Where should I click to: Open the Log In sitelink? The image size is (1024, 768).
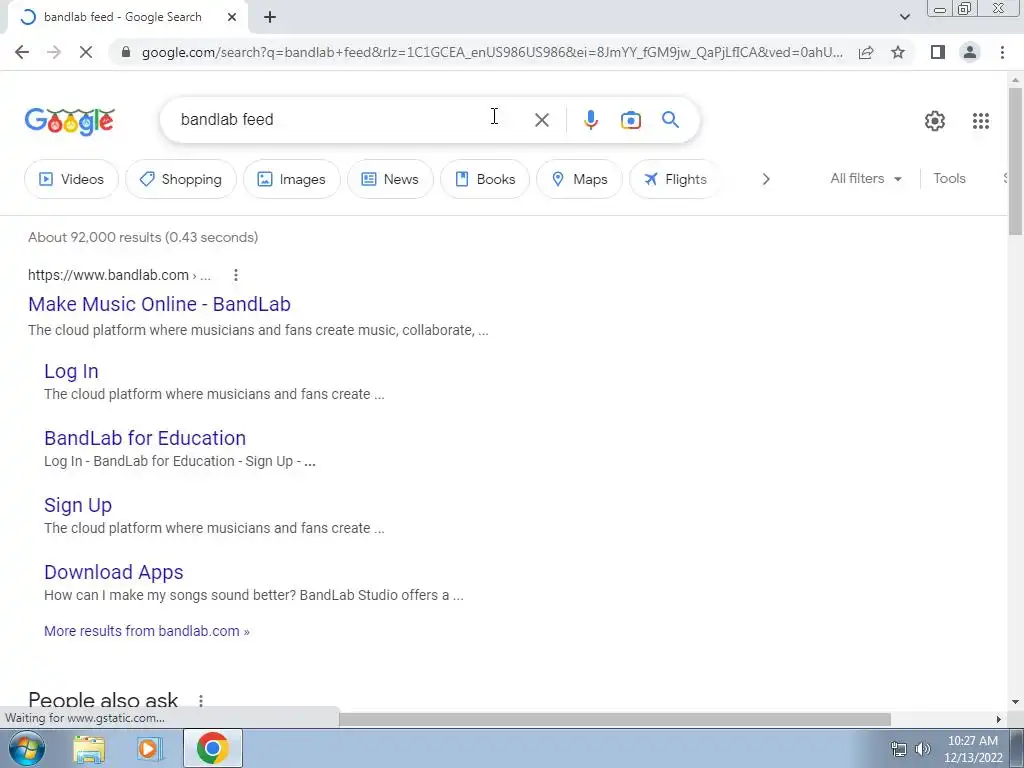(71, 371)
